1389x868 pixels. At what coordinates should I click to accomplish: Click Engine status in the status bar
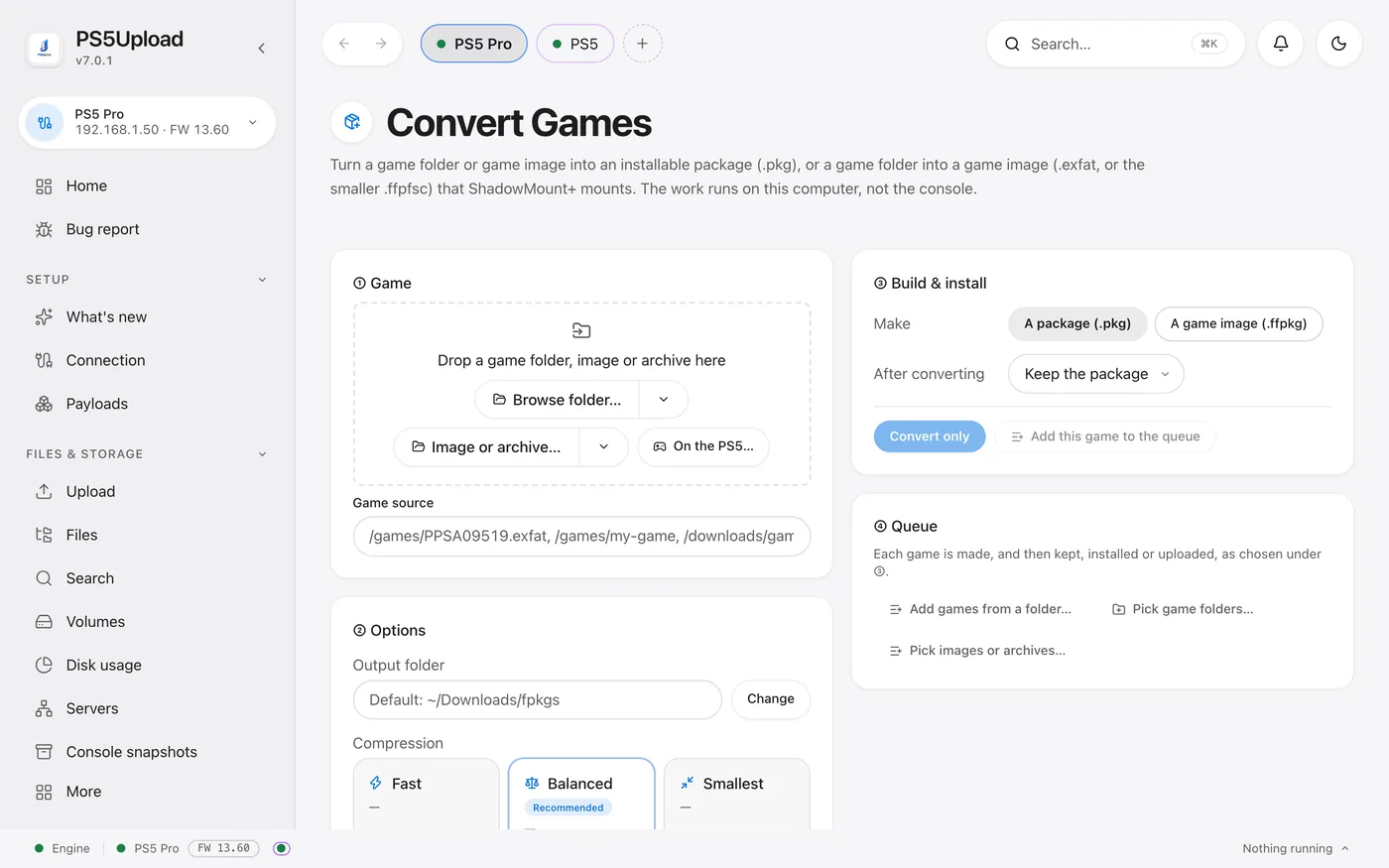coord(62,848)
